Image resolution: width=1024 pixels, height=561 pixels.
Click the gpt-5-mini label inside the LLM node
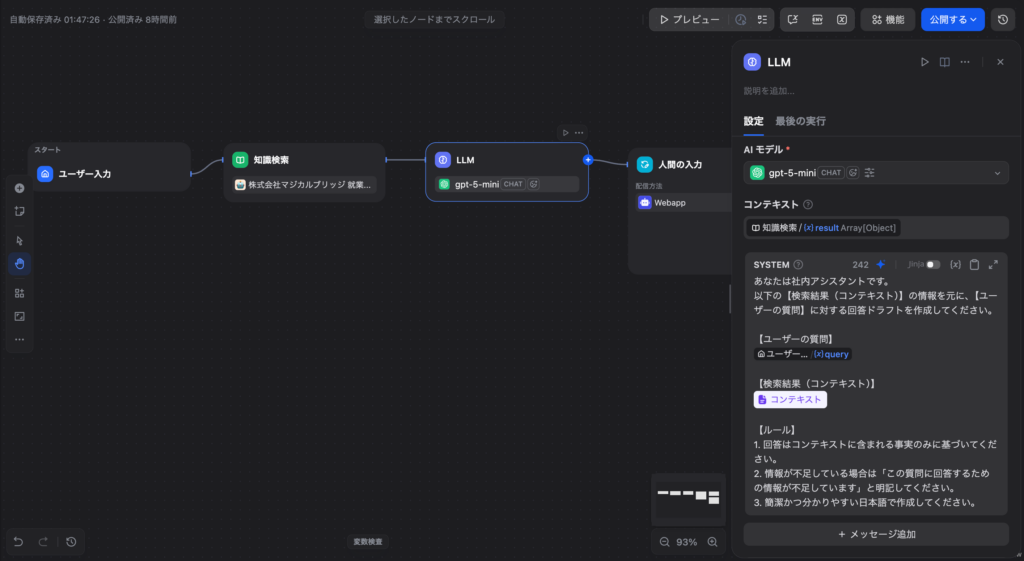click(477, 184)
